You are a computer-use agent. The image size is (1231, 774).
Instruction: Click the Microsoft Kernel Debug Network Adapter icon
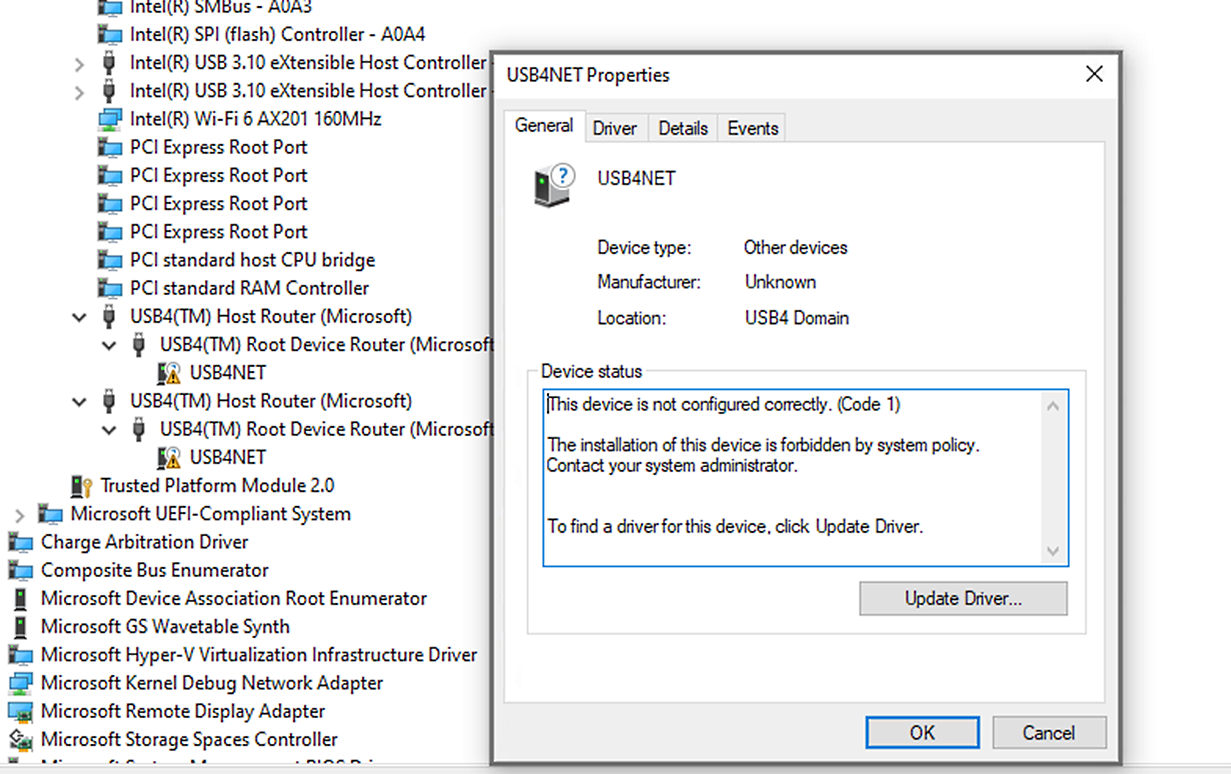pyautogui.click(x=20, y=684)
